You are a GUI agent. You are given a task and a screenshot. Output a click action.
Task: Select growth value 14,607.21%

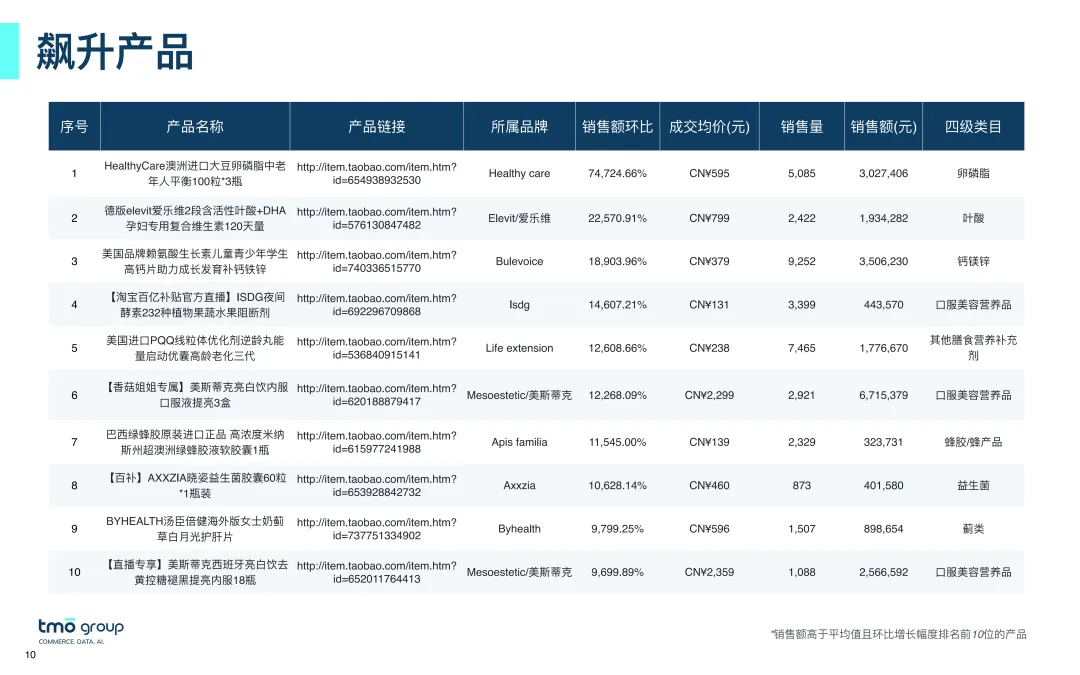click(617, 305)
